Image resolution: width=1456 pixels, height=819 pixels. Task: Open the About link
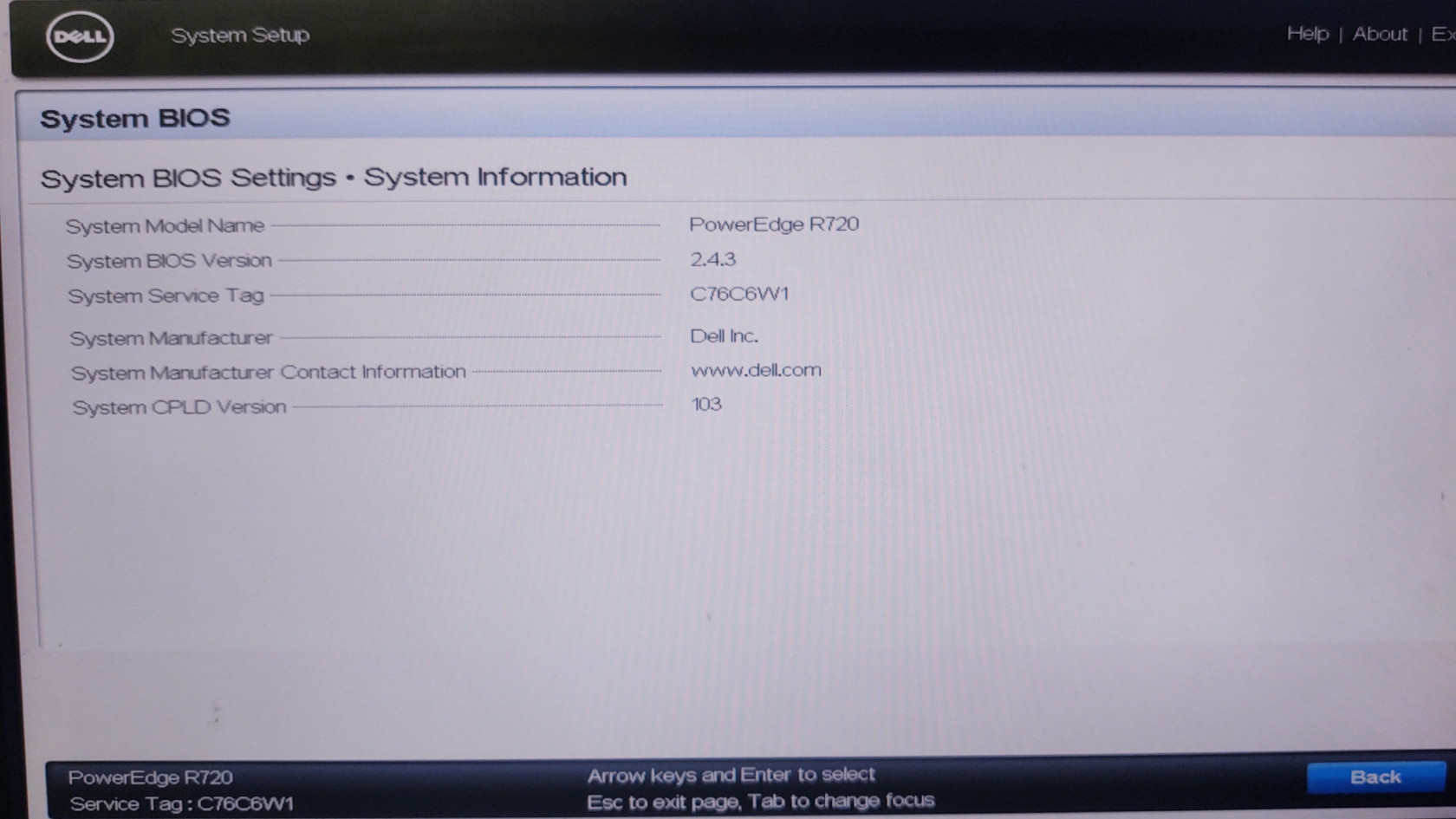click(x=1380, y=34)
